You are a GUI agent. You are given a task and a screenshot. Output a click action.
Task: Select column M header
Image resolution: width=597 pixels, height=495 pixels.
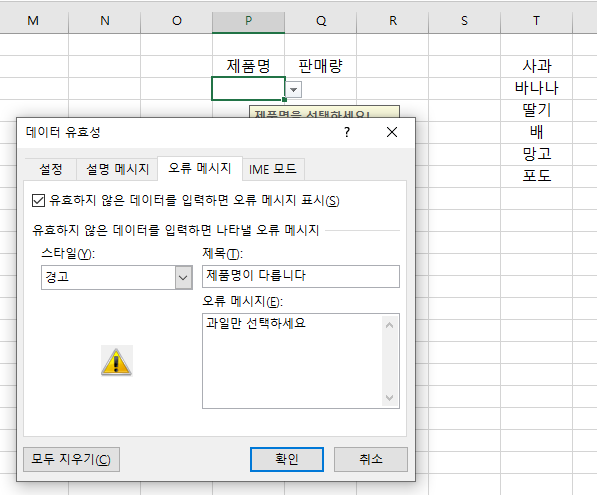click(x=33, y=21)
